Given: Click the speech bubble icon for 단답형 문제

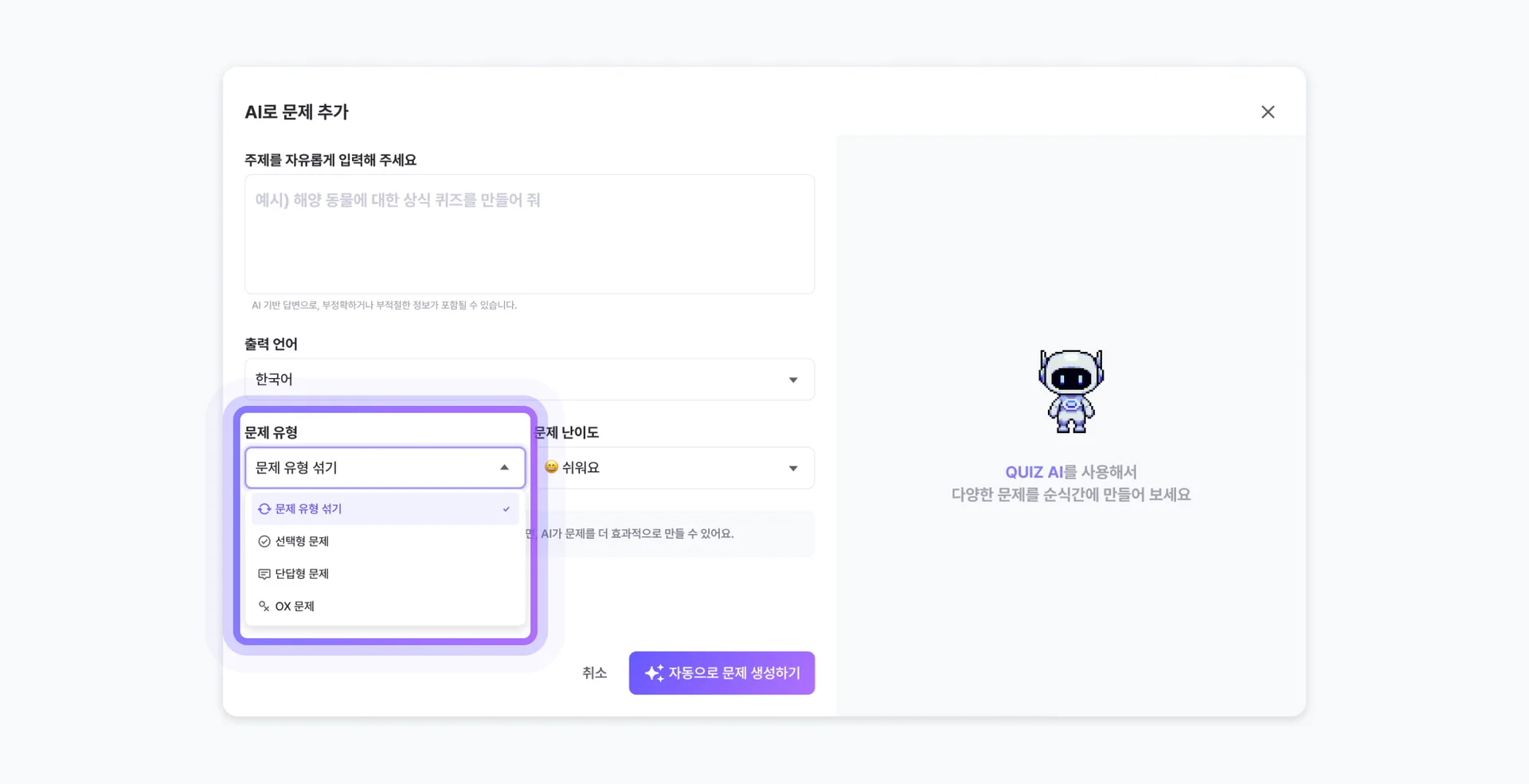Looking at the screenshot, I should click(x=264, y=573).
